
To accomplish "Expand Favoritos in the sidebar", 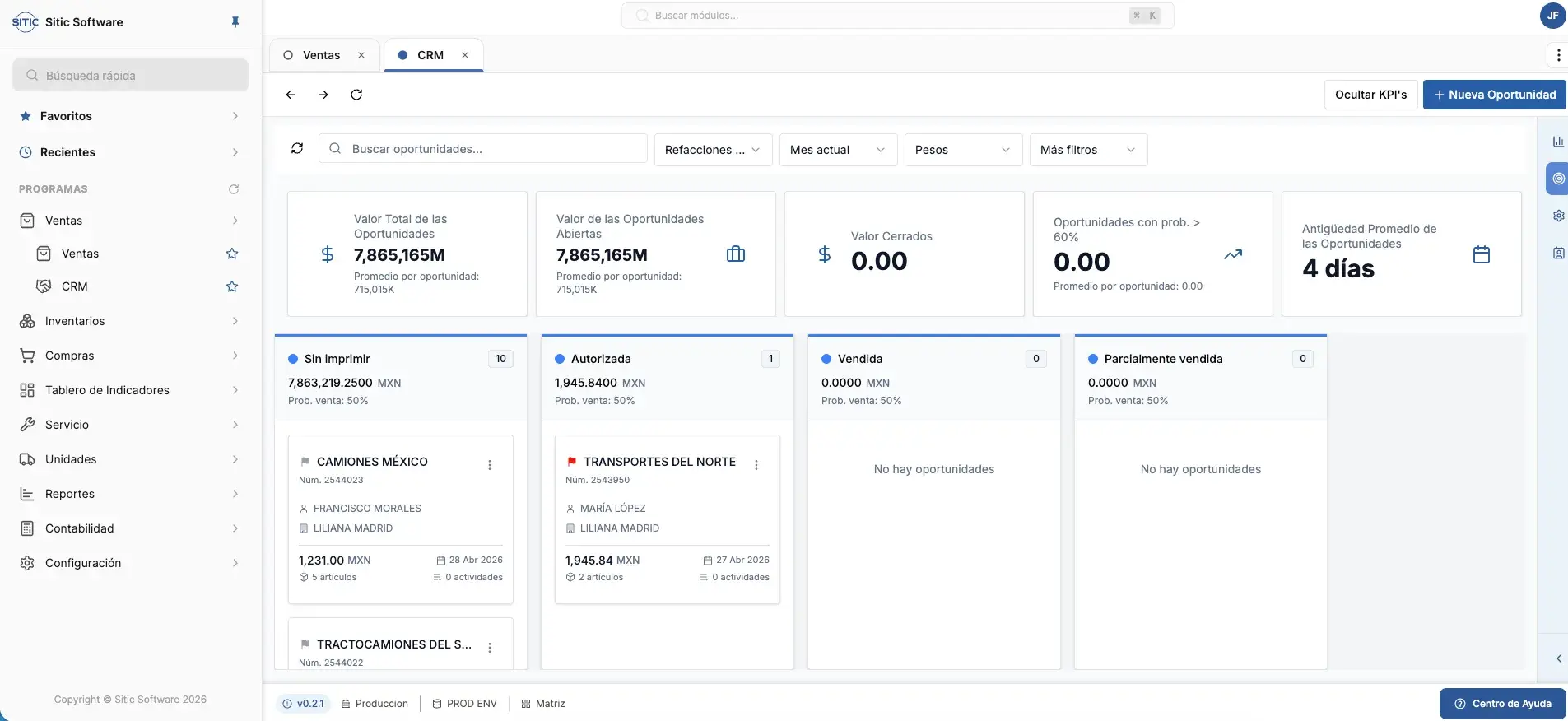I will [130, 116].
